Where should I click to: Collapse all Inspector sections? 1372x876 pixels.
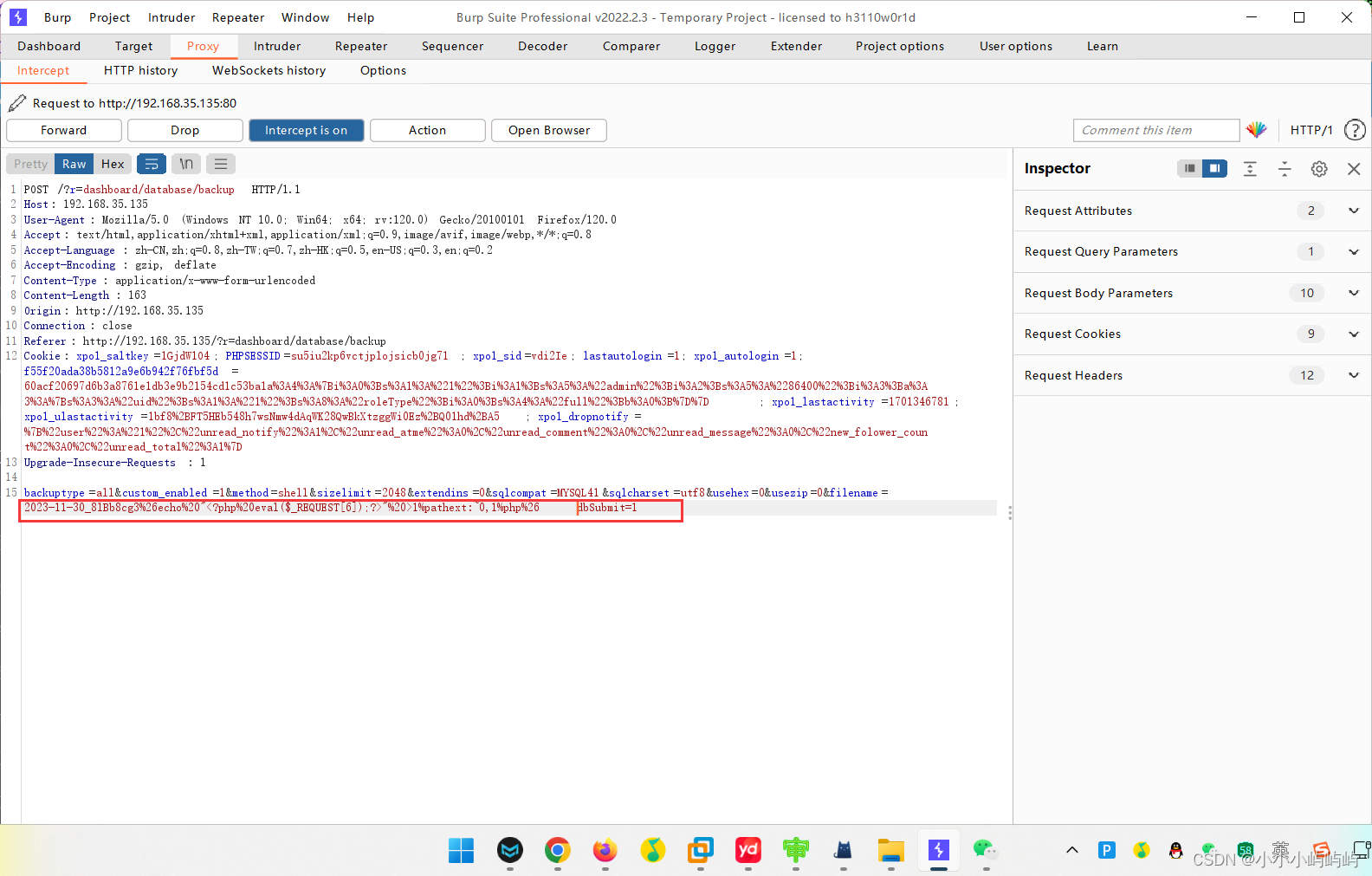point(1285,169)
